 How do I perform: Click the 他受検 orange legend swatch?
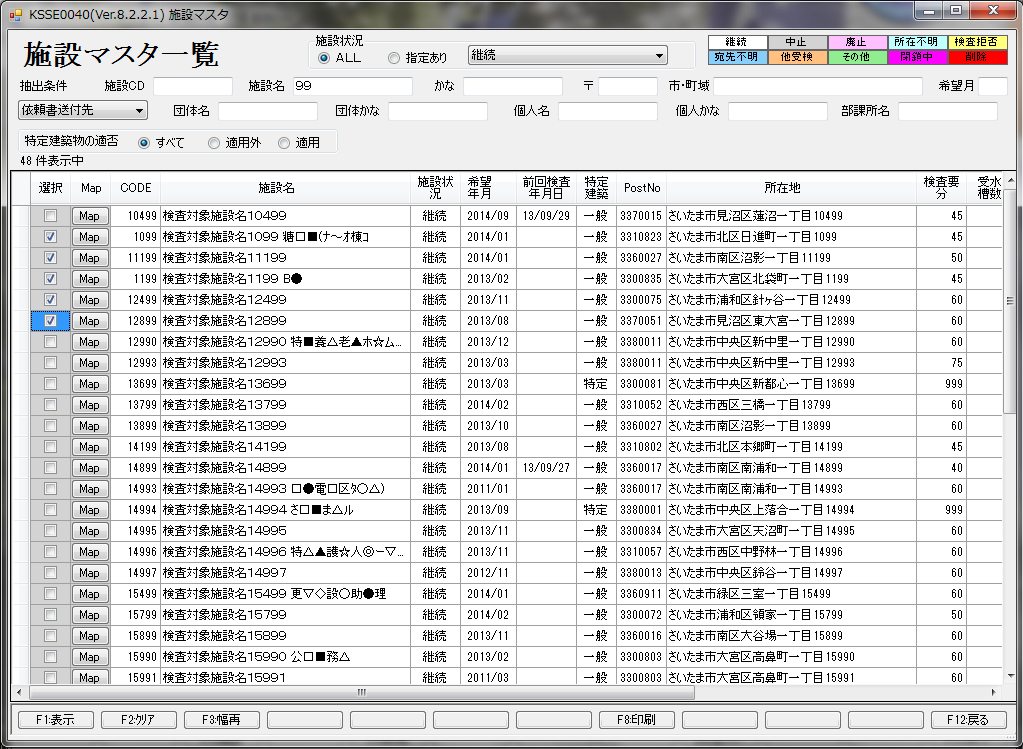coord(797,57)
